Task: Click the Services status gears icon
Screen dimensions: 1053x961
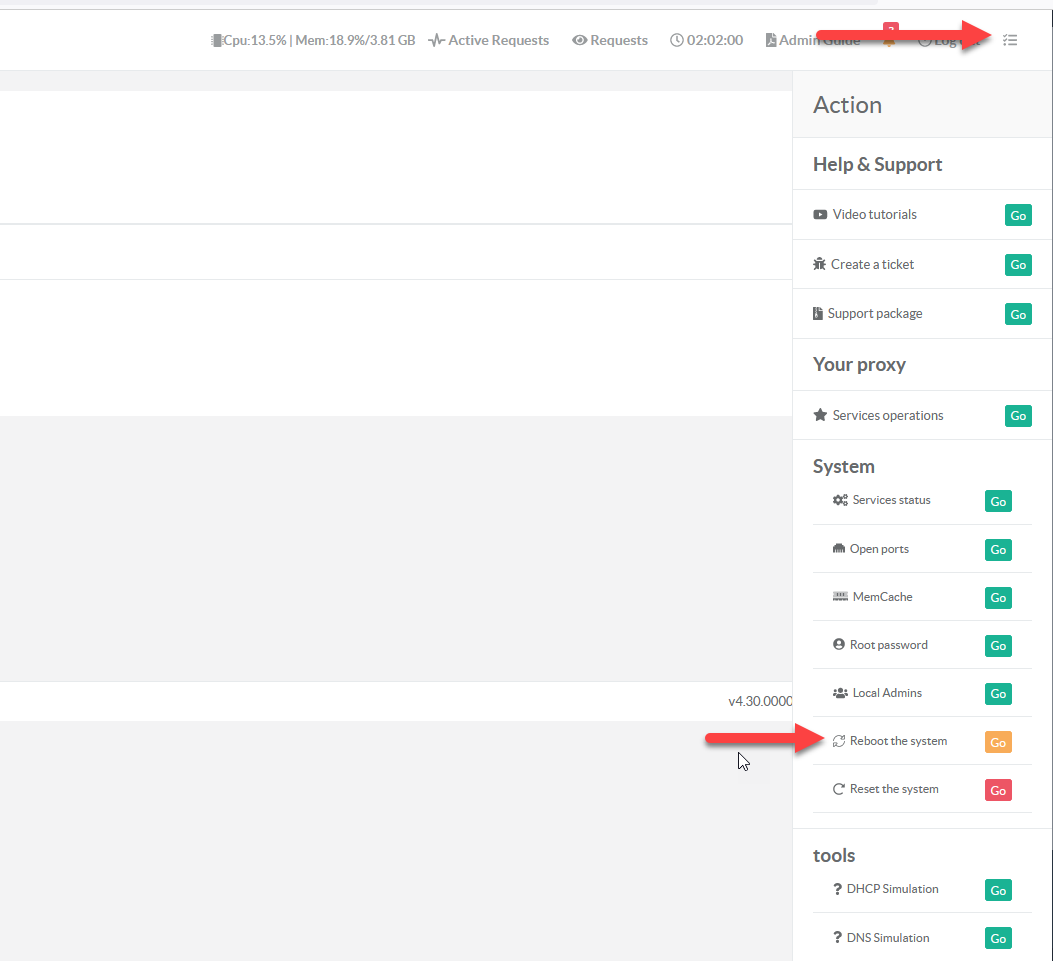Action: [x=840, y=500]
